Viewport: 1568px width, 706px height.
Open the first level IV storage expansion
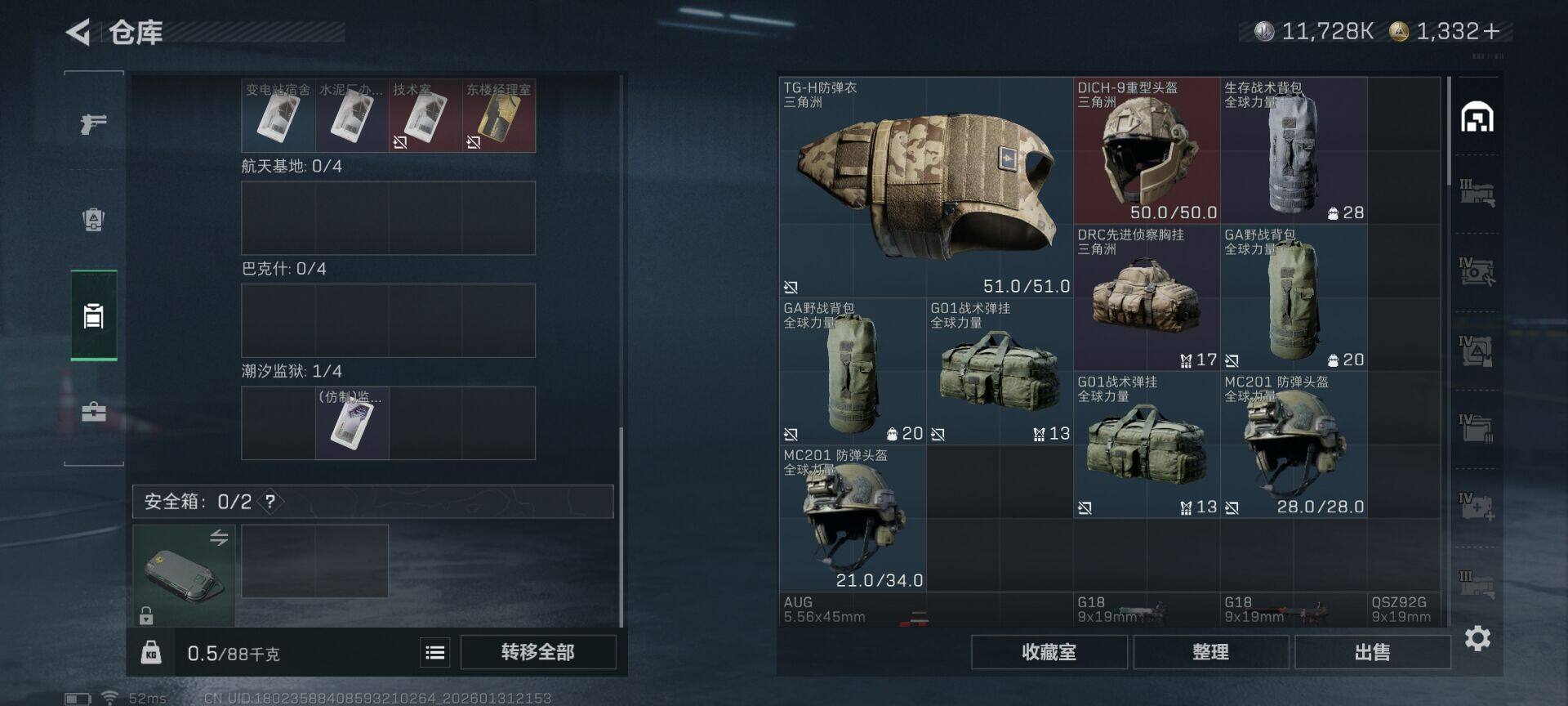point(1477,271)
